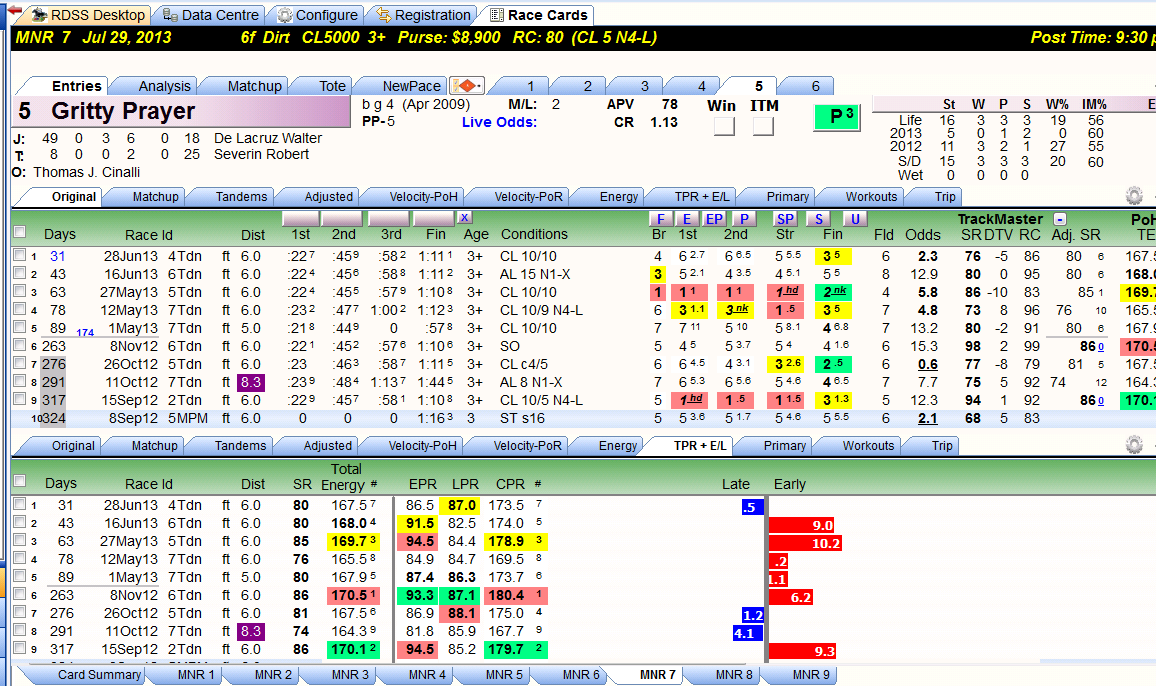Go to the Registration tab

click(422, 15)
